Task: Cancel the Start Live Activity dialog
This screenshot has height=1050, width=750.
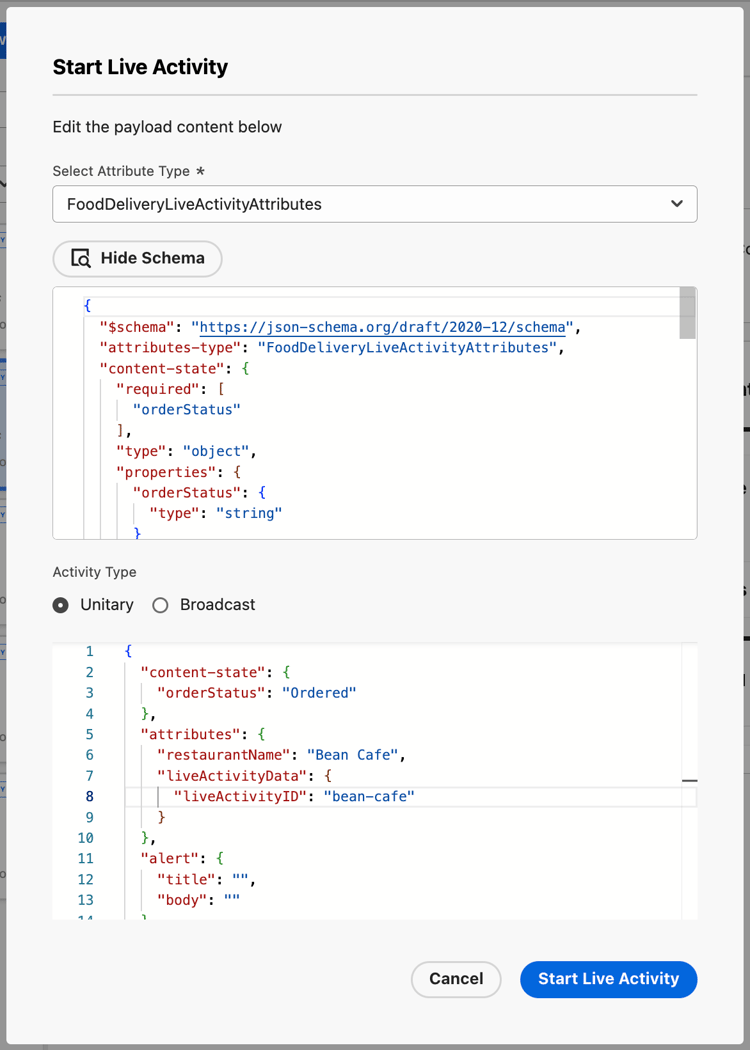Action: [456, 979]
